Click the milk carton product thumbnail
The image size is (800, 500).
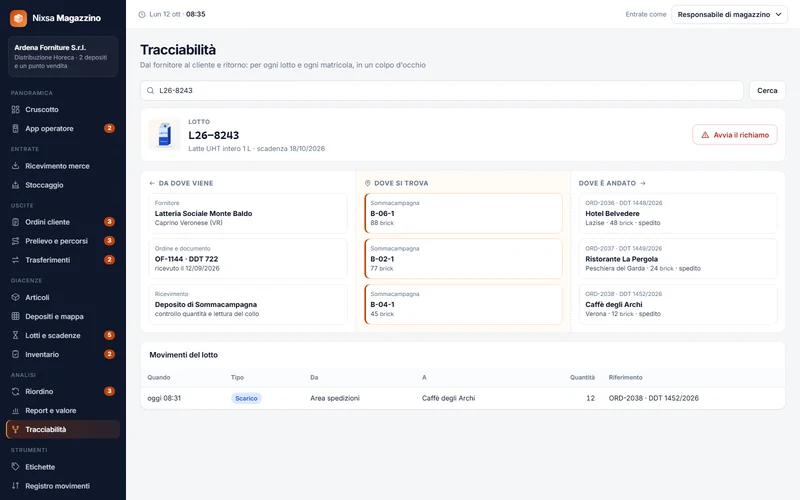click(164, 135)
